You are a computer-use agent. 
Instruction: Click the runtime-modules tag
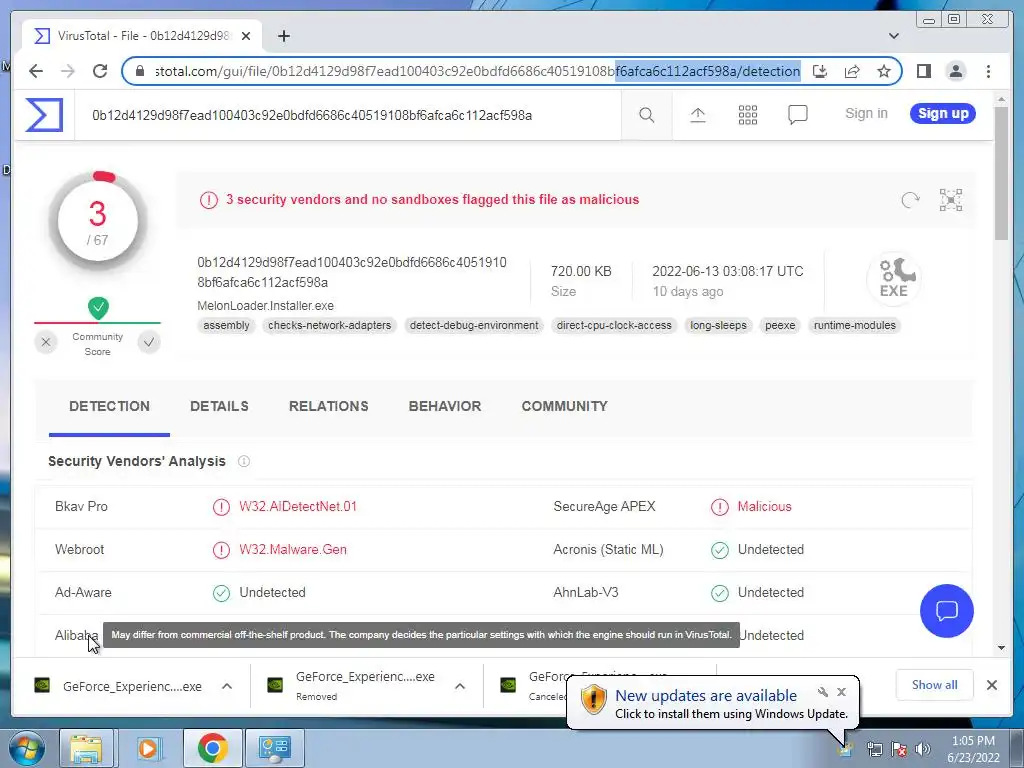tap(855, 325)
